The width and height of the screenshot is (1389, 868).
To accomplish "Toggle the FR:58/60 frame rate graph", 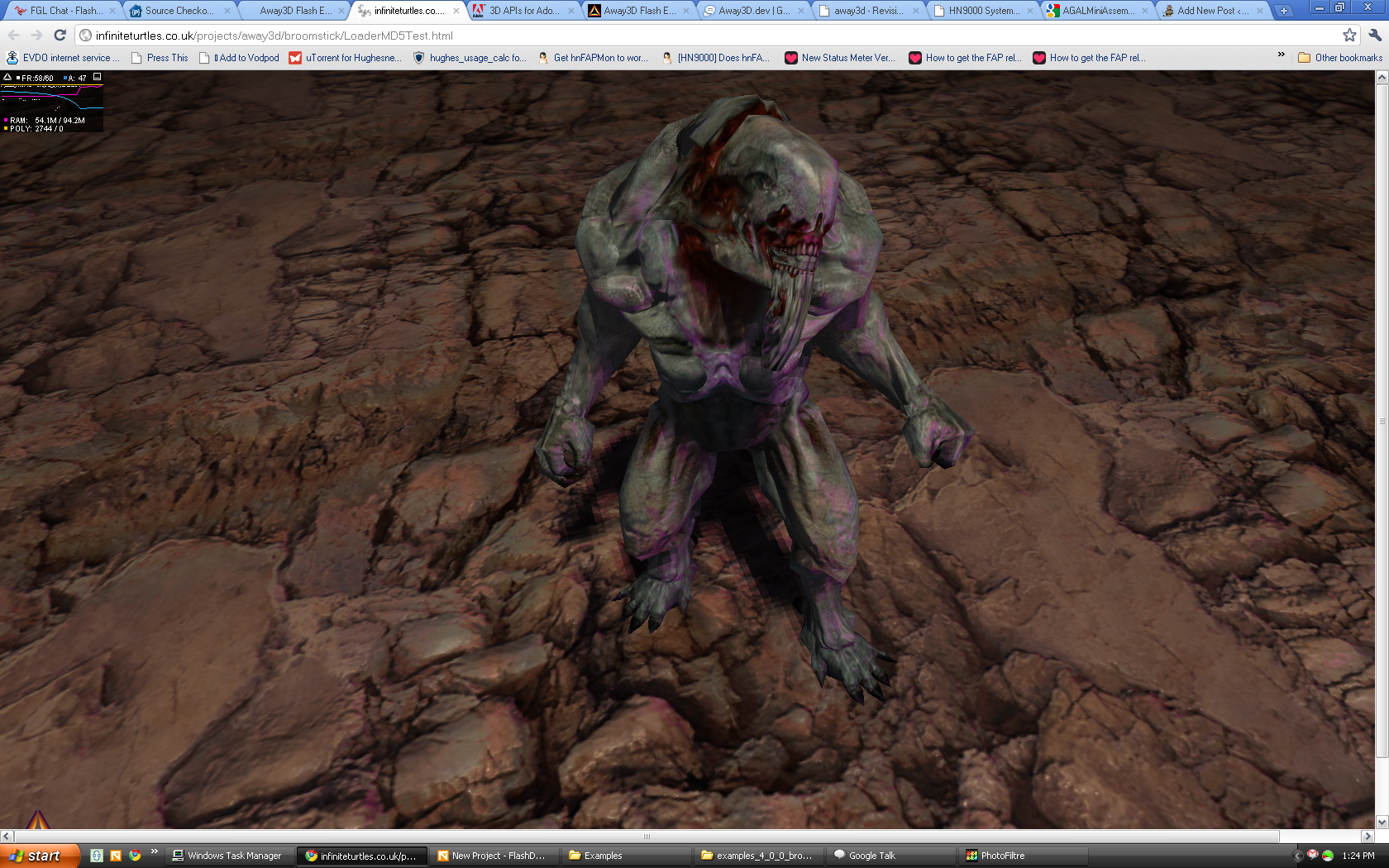I will click(x=18, y=77).
